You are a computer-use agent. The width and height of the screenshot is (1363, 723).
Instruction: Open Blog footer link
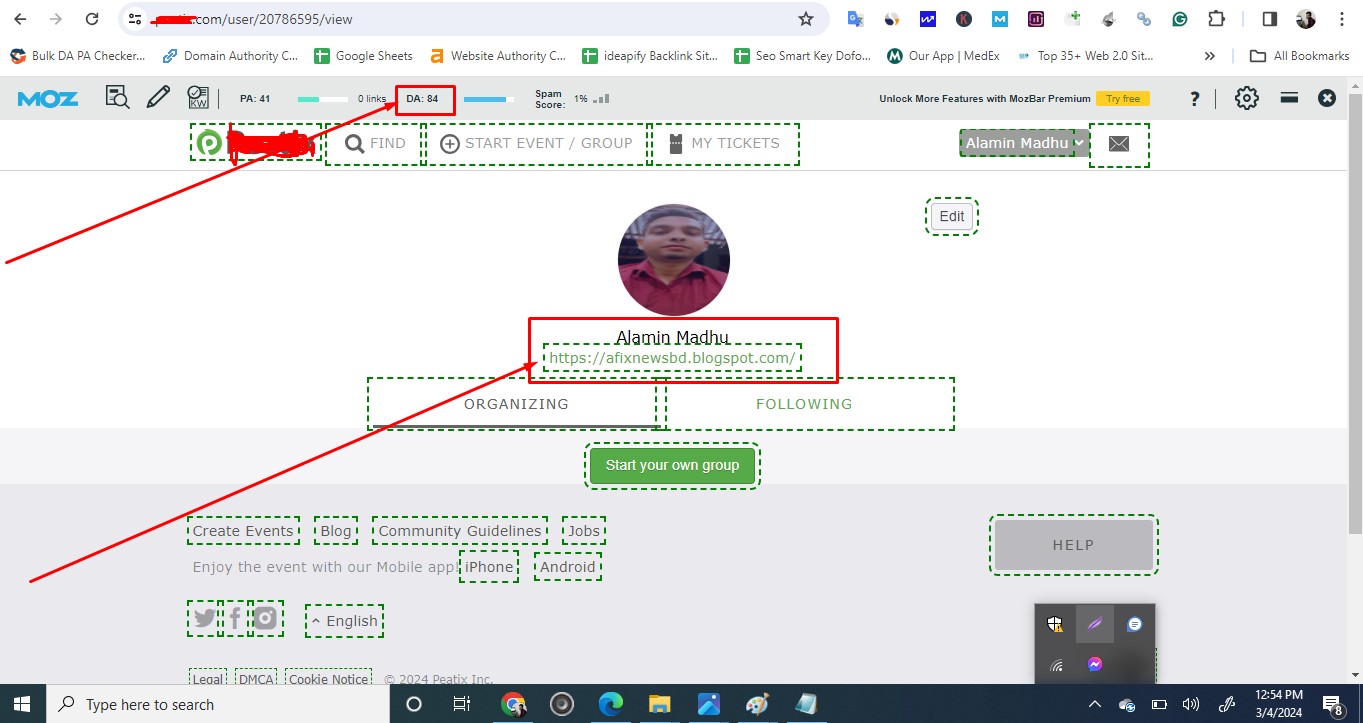(x=336, y=531)
